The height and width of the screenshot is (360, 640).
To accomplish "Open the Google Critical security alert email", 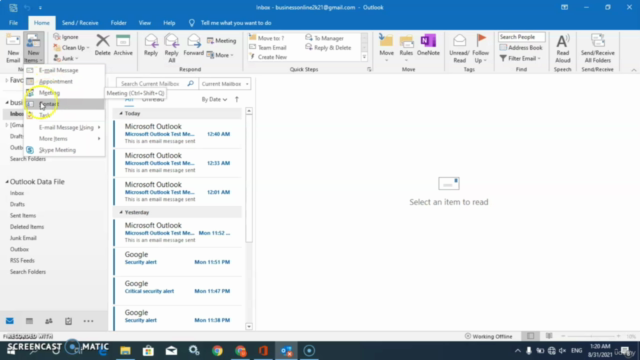I will (178, 291).
